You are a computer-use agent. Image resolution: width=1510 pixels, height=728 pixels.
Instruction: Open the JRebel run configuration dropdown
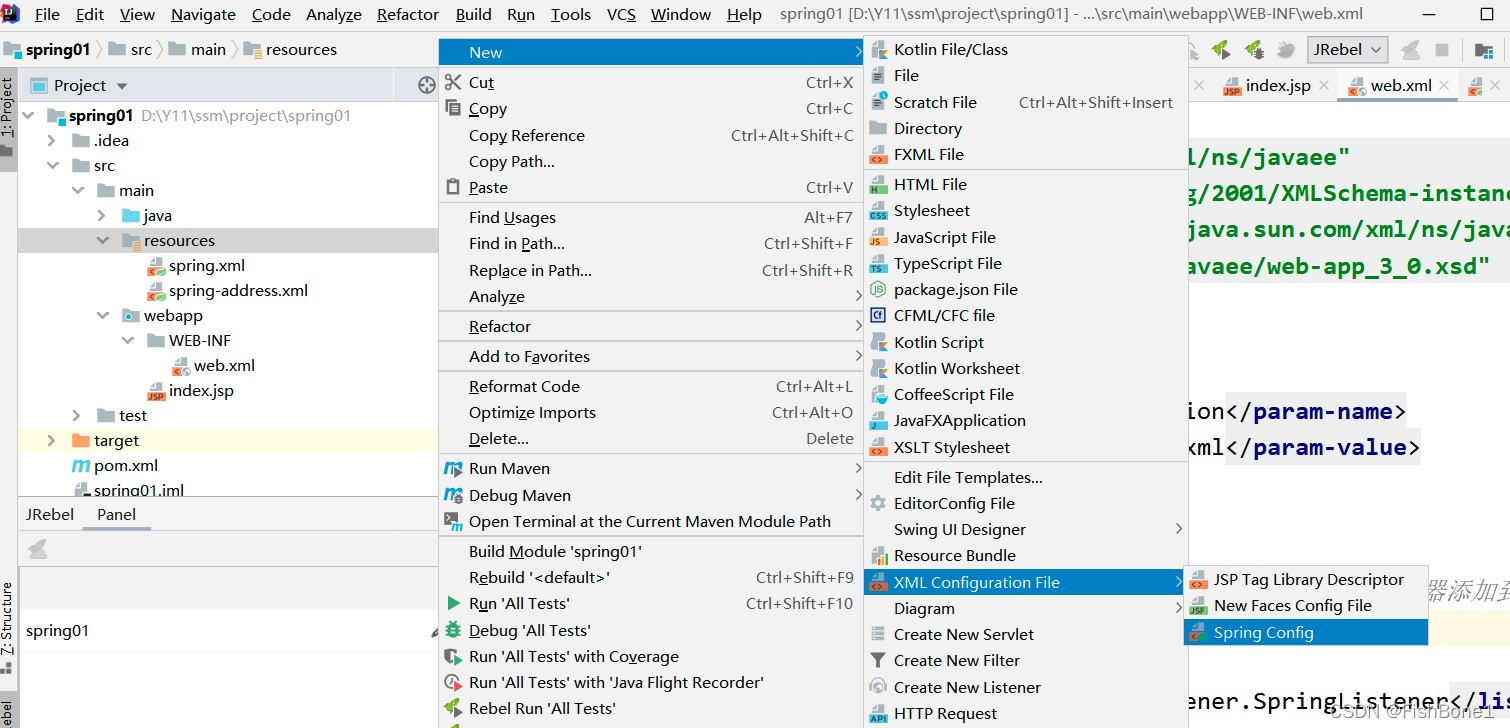pyautogui.click(x=1347, y=50)
